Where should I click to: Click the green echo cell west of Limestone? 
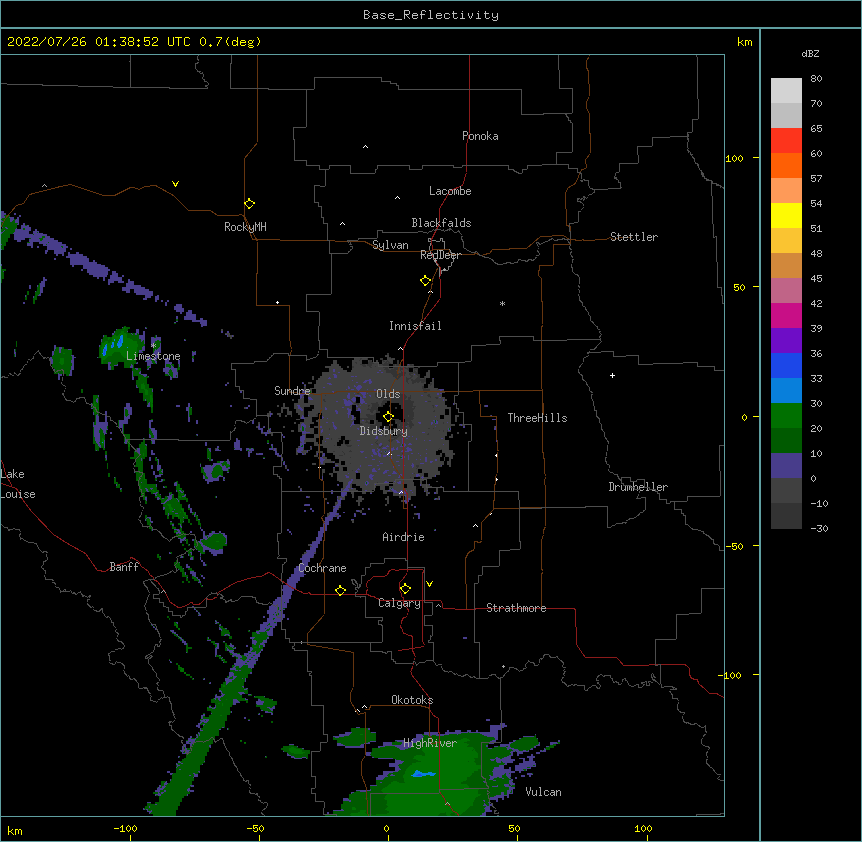click(x=63, y=360)
